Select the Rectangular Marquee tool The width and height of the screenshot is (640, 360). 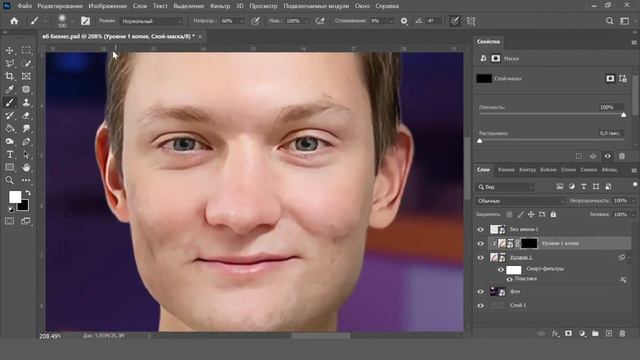tap(26, 50)
